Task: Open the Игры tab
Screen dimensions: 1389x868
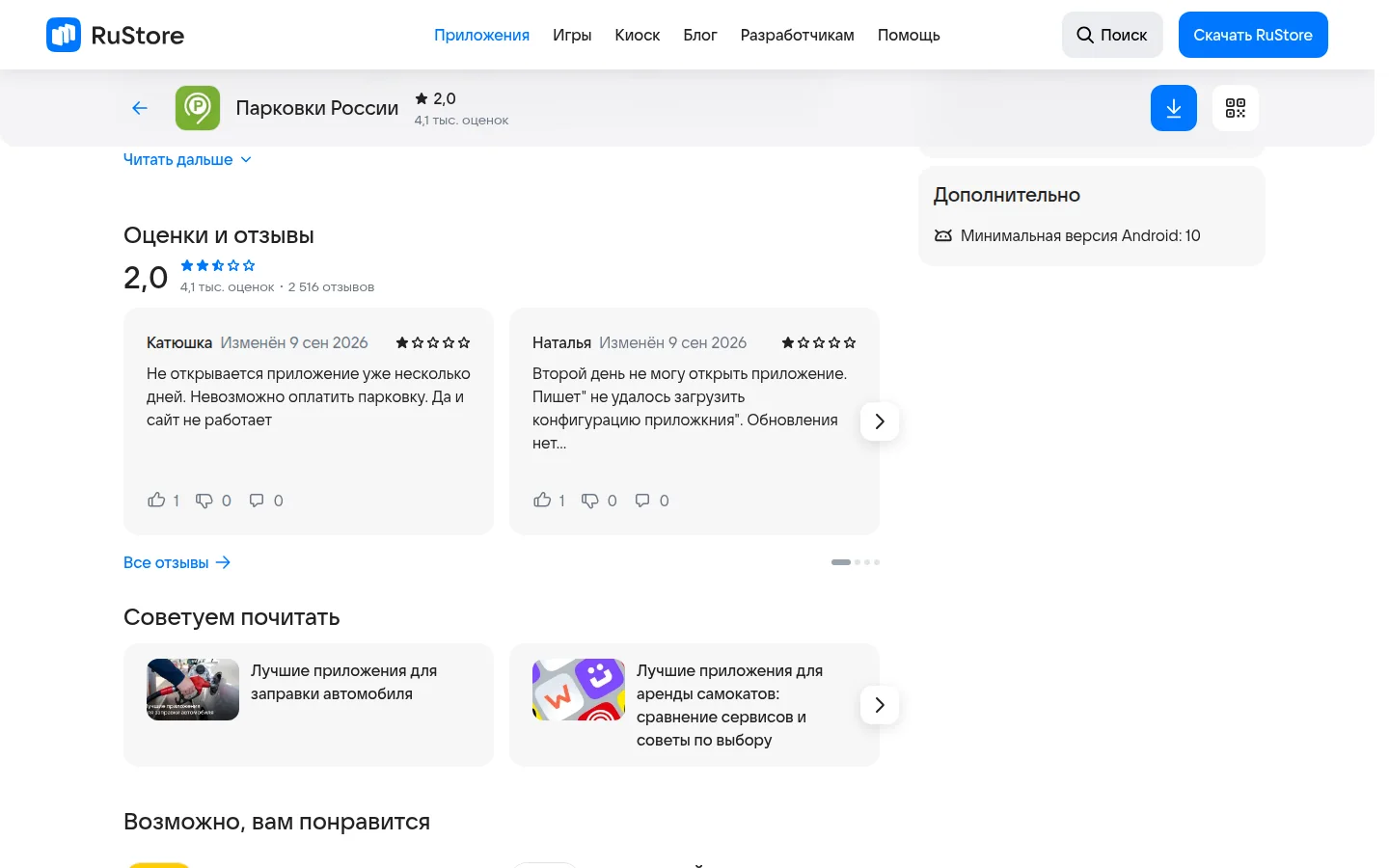Action: [x=572, y=35]
